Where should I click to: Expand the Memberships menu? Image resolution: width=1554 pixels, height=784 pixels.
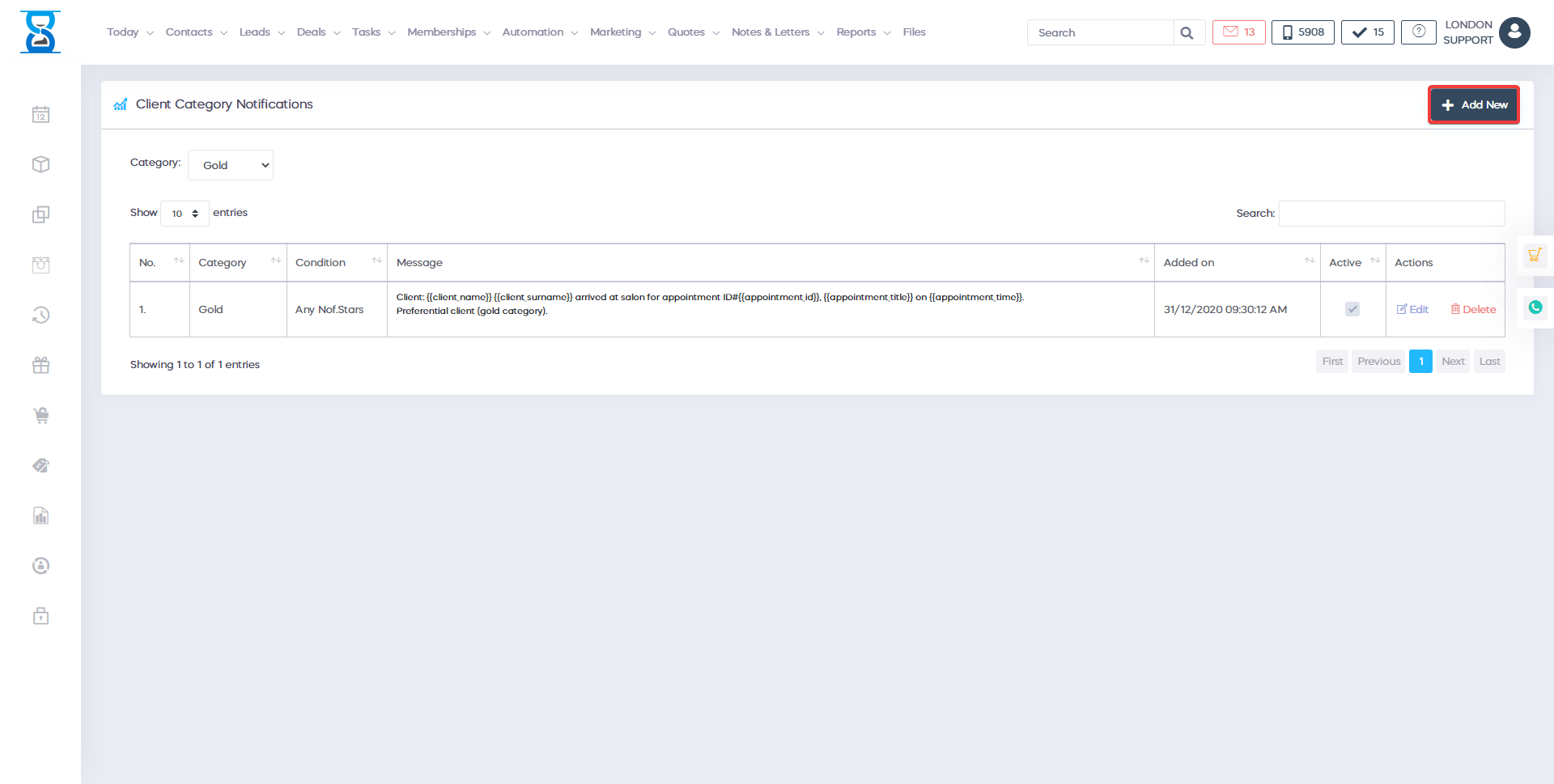(x=448, y=32)
